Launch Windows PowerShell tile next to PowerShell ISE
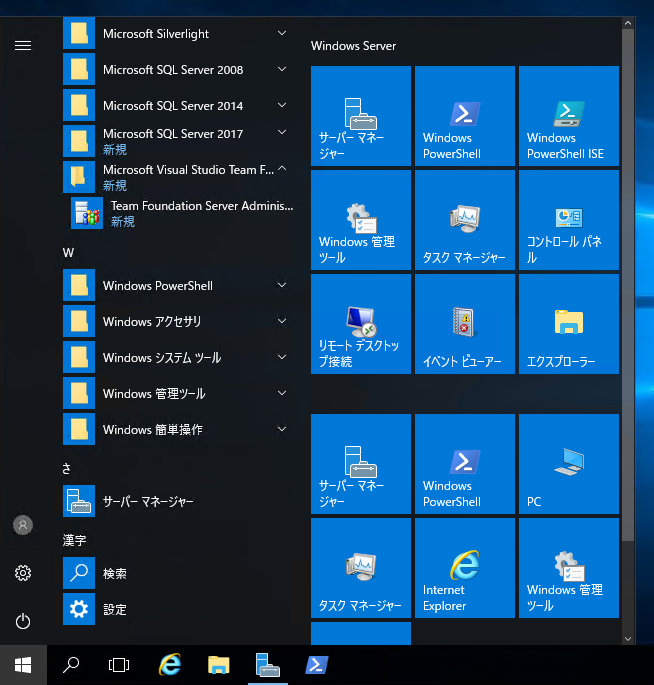 point(465,116)
